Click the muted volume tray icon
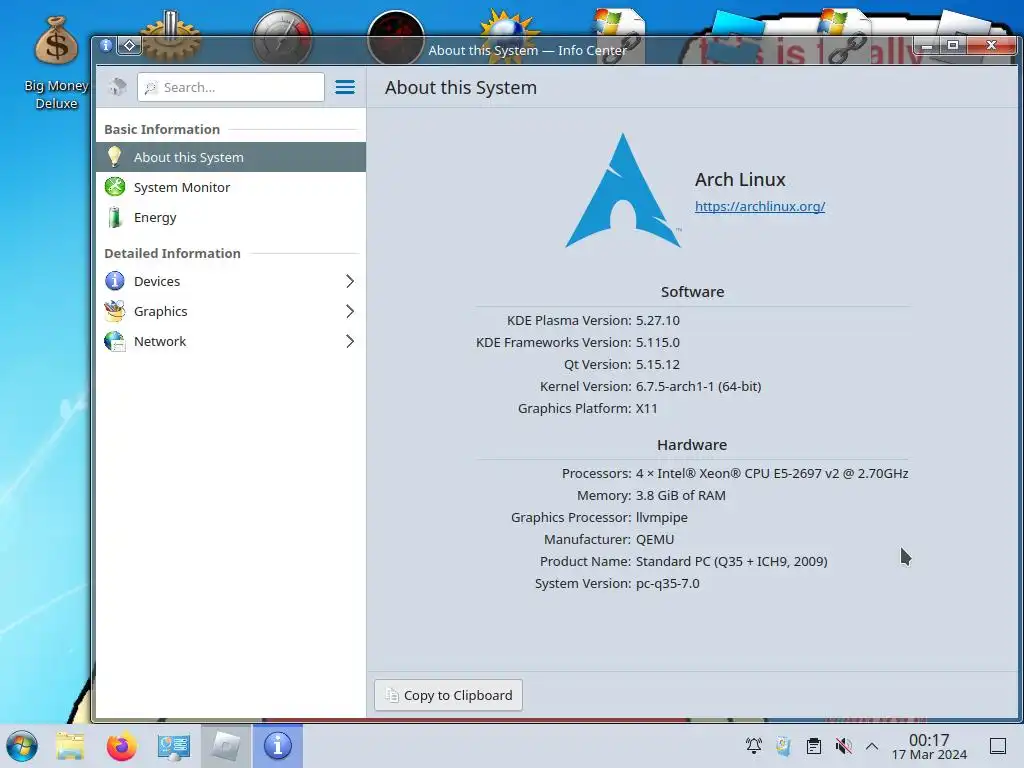1024x768 pixels. click(844, 746)
